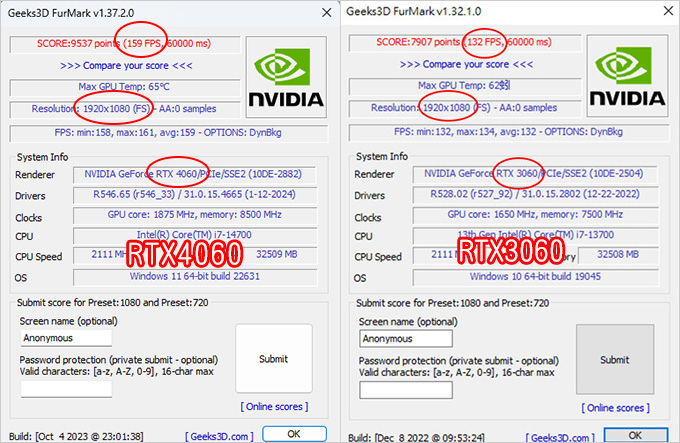Viewport: 680px width, 443px height.
Task: Click the NVIDIA logo in v1.32.1.0 window
Action: pos(628,76)
